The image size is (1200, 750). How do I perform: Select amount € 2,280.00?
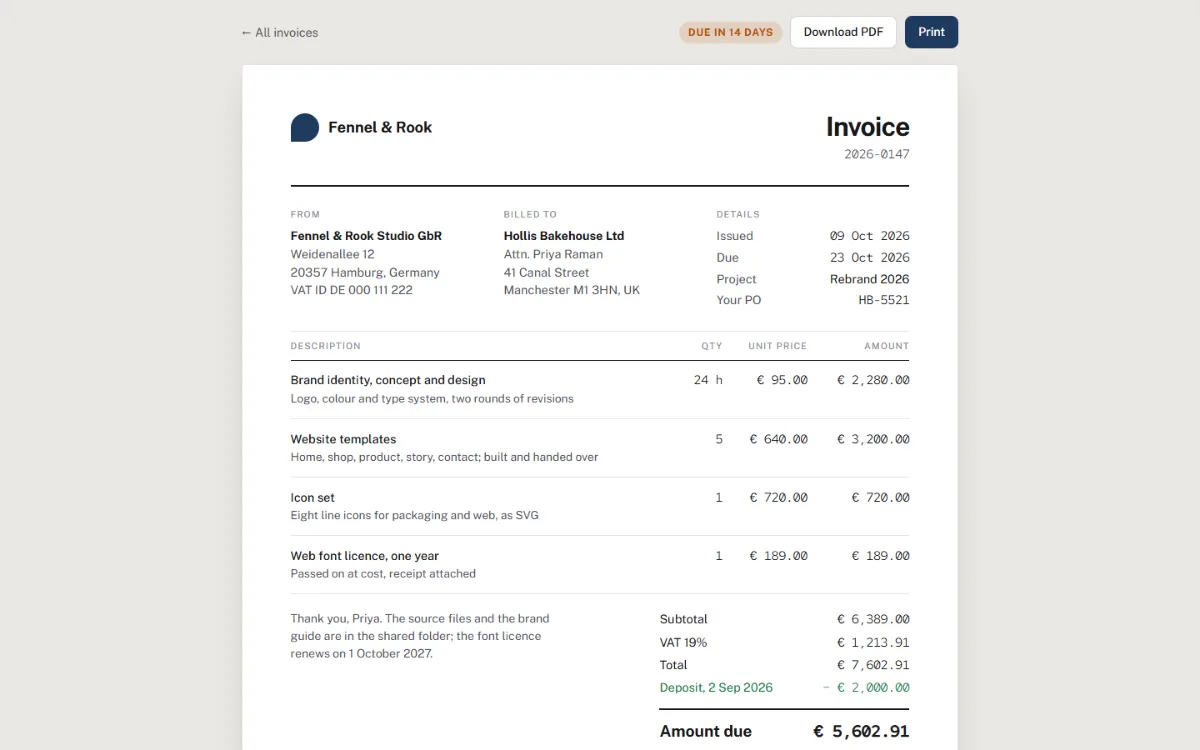pyautogui.click(x=873, y=380)
